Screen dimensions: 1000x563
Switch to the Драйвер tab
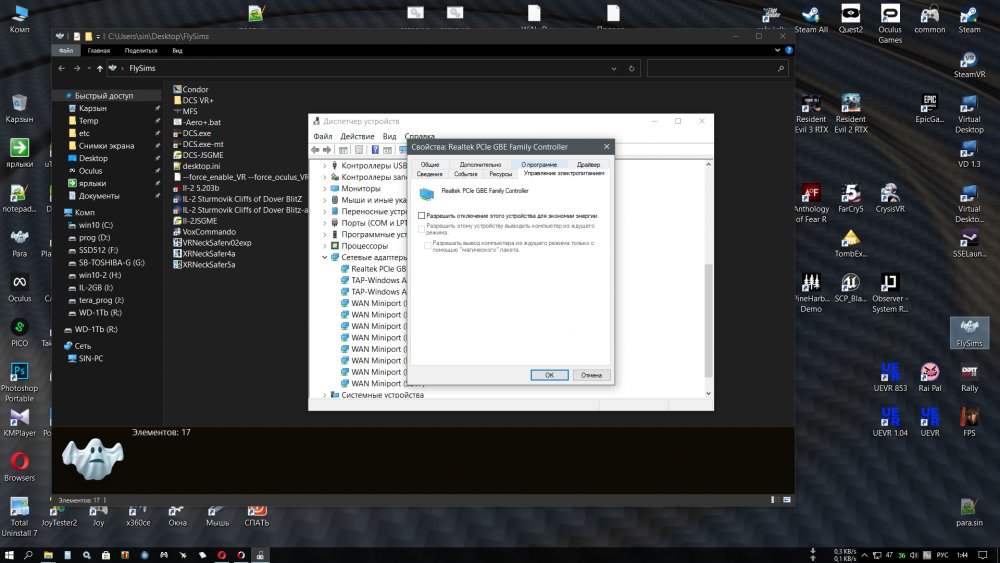[x=588, y=164]
